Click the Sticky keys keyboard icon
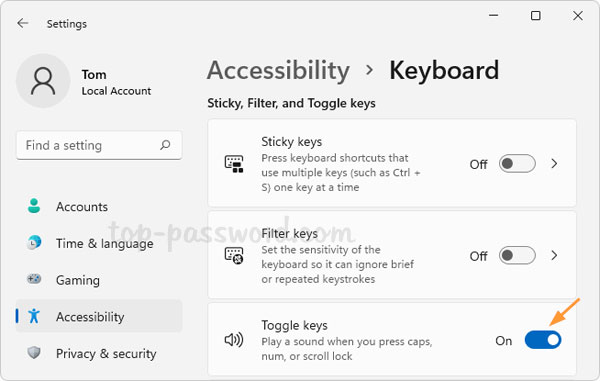 (234, 164)
